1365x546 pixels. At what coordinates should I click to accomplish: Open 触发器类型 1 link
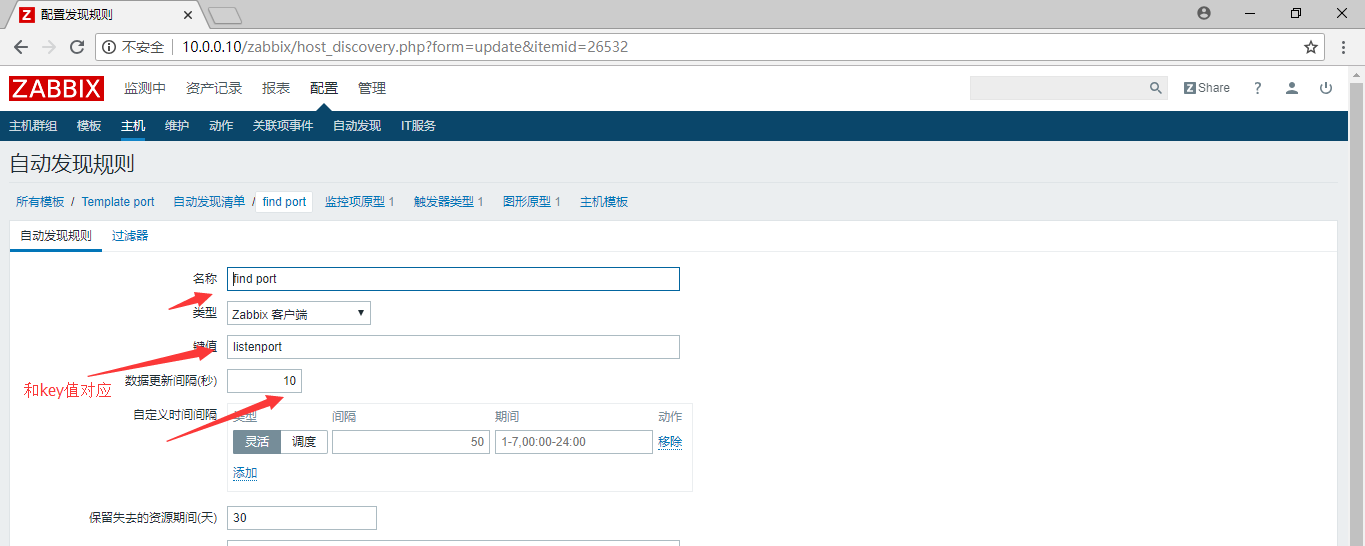pos(449,202)
